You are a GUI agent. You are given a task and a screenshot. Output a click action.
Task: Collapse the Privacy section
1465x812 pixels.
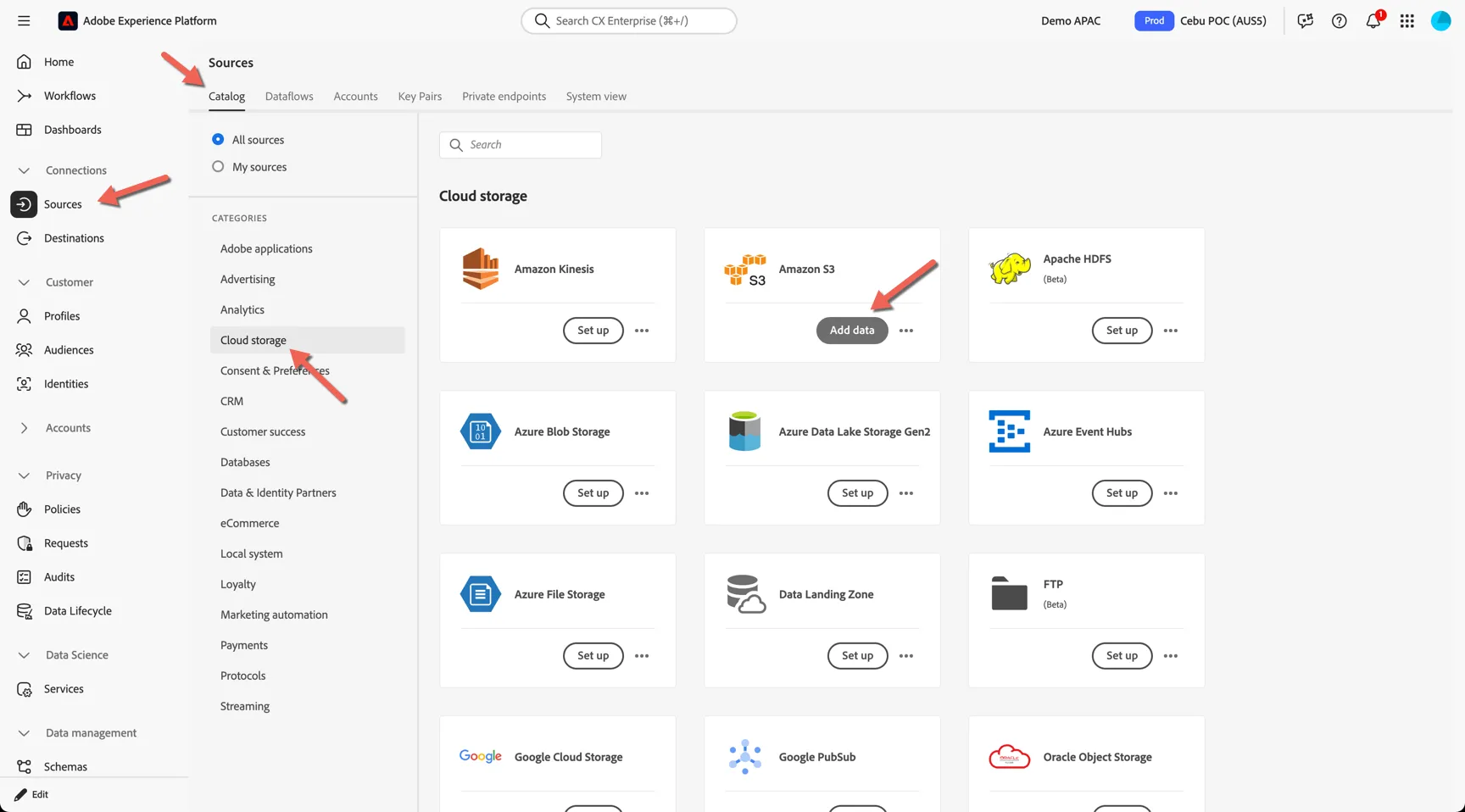[x=24, y=476]
